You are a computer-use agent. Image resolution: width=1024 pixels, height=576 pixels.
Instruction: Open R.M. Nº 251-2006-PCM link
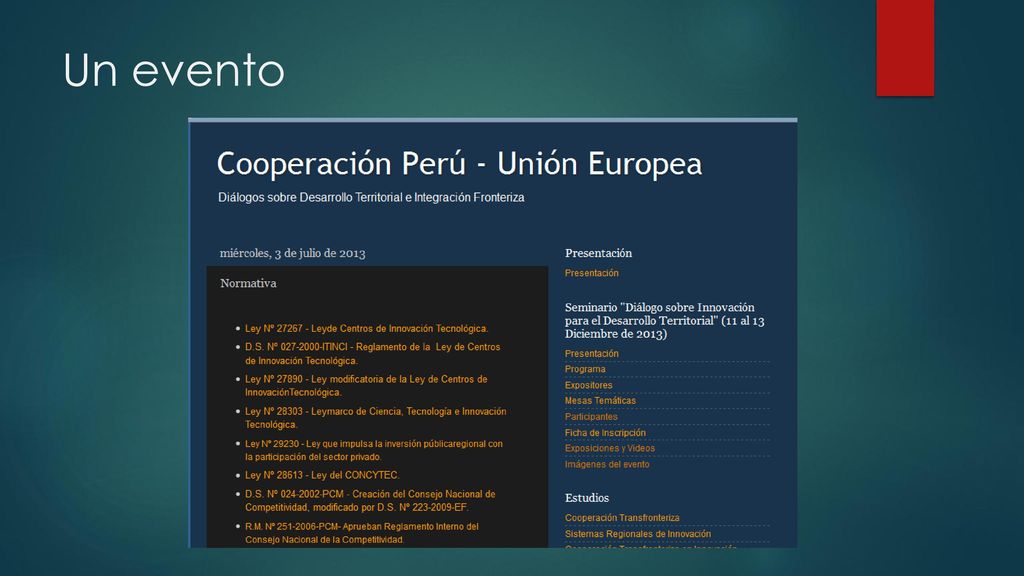click(x=362, y=533)
